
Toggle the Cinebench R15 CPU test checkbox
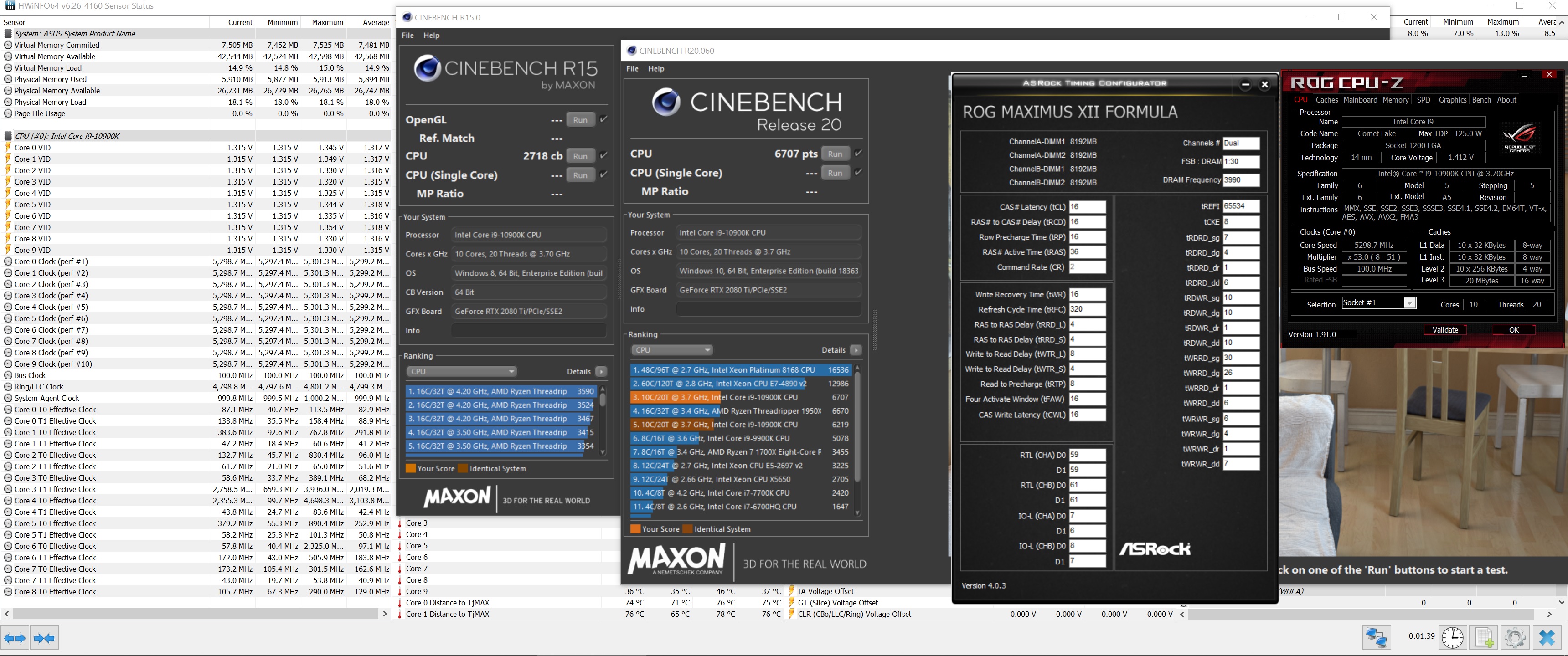603,155
